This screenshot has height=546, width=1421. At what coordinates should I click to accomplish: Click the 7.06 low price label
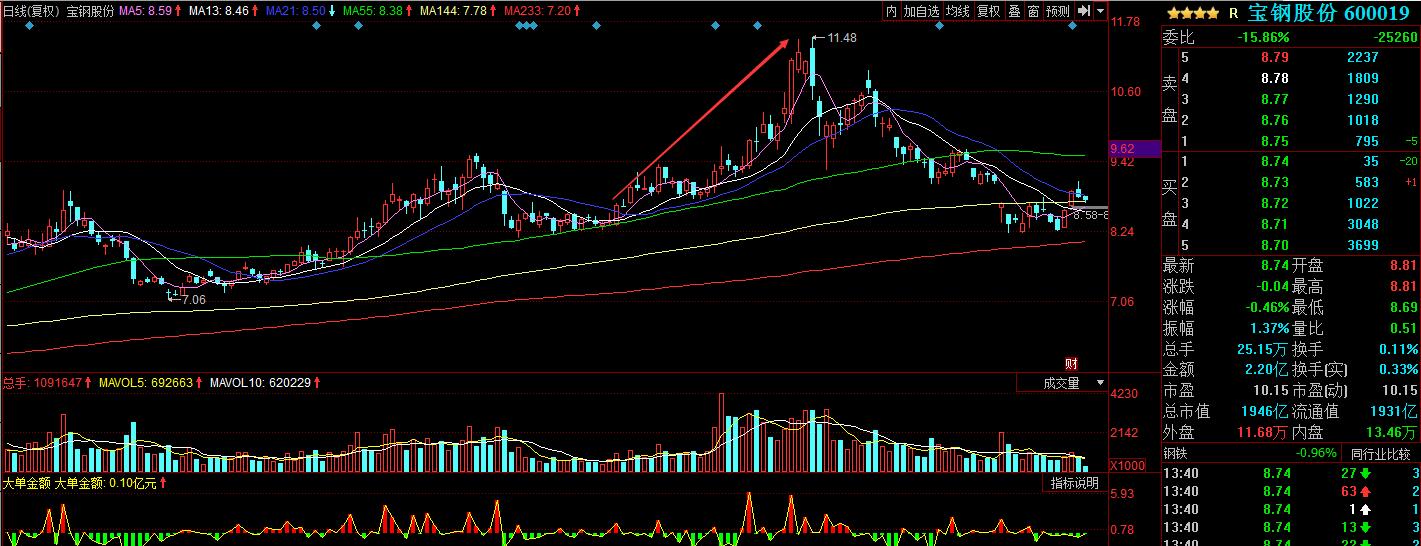pyautogui.click(x=193, y=299)
